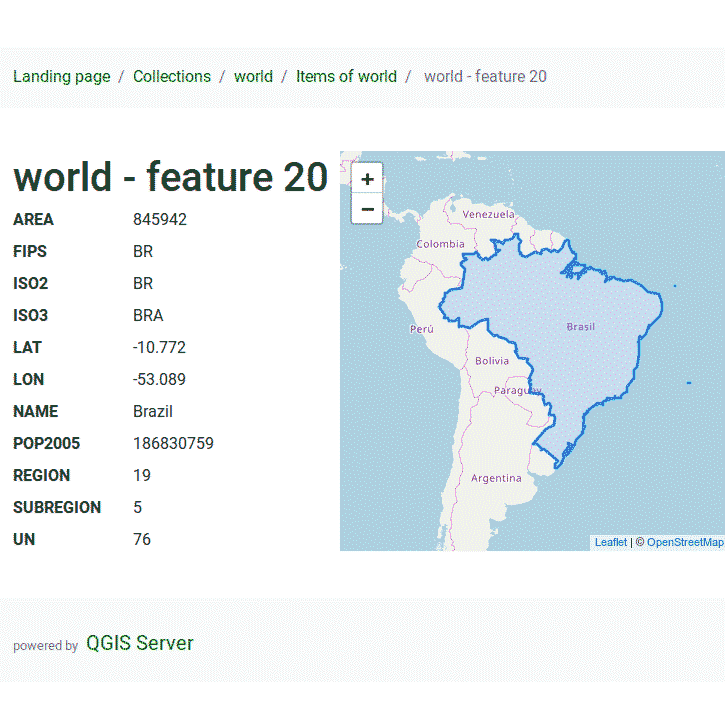
Task: Select the Perú label on map
Action: (x=422, y=329)
